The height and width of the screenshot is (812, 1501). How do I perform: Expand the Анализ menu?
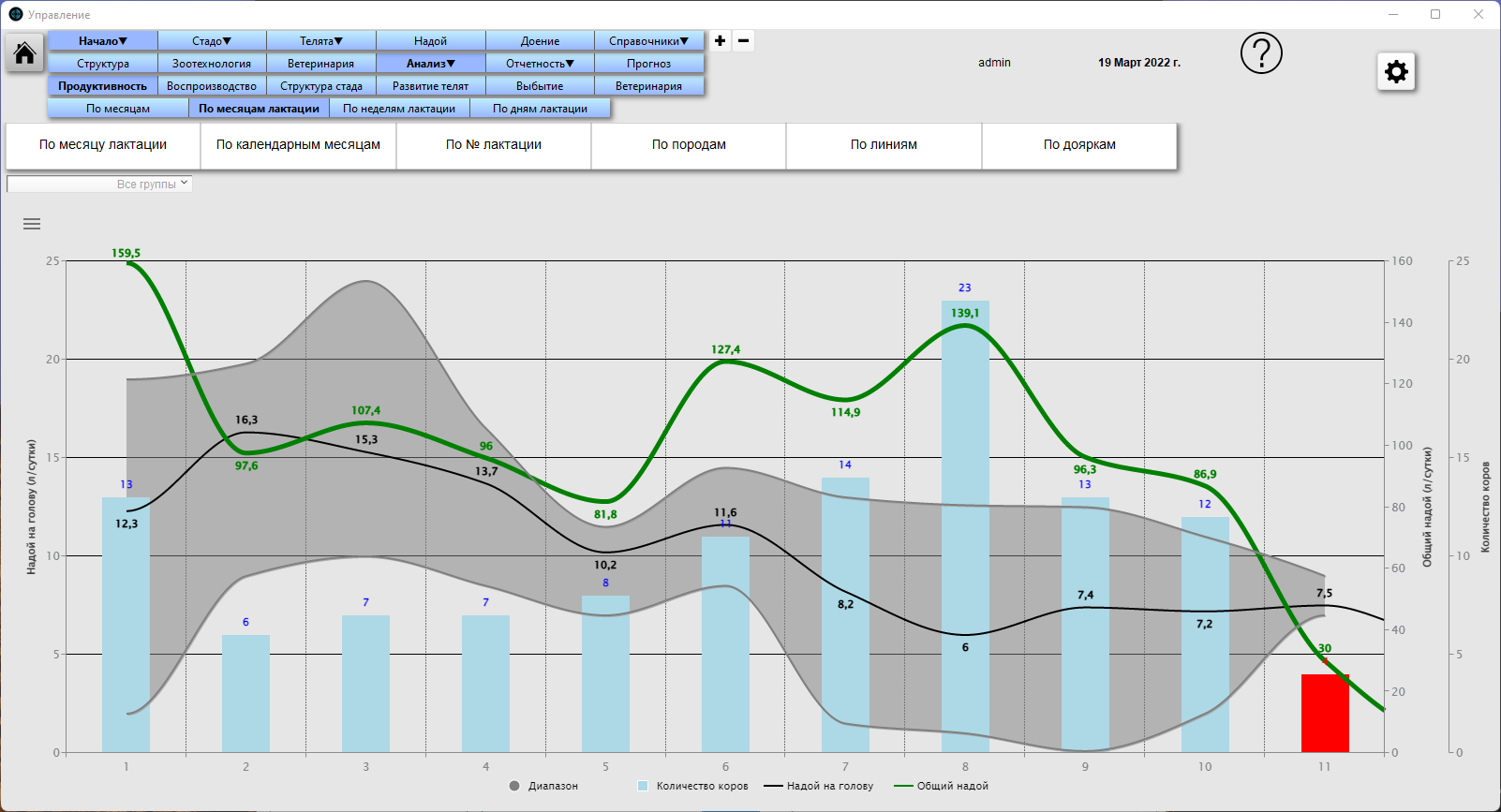(431, 64)
